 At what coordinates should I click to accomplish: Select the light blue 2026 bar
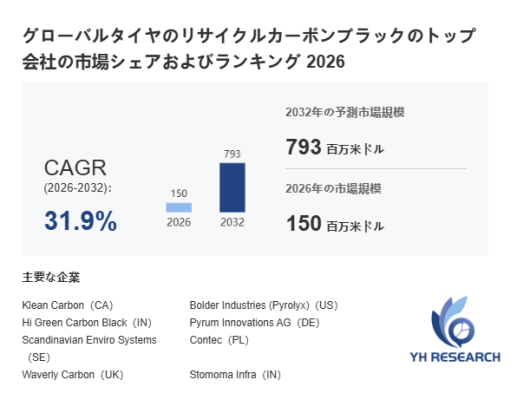tap(179, 207)
